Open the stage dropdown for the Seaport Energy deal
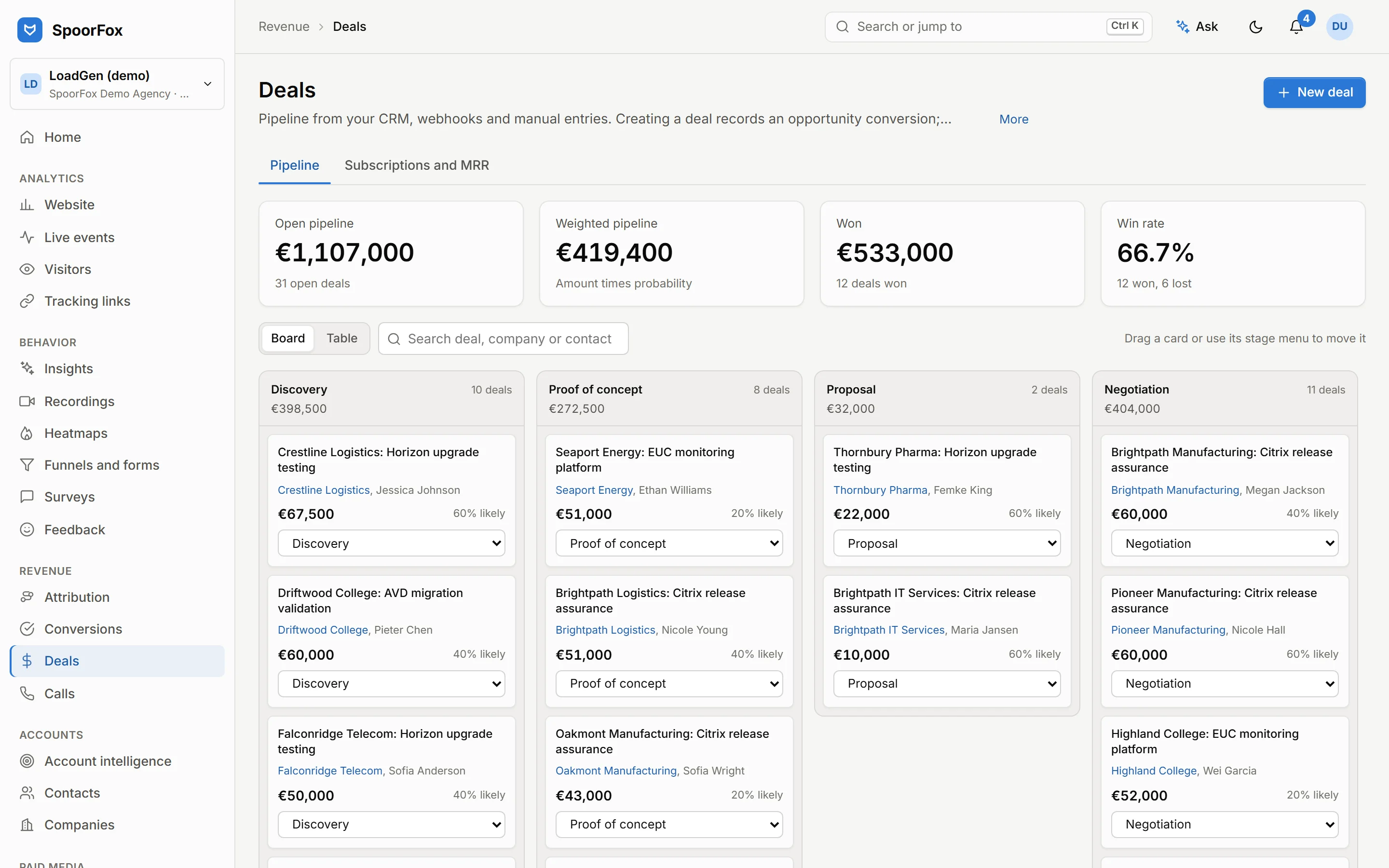1389x868 pixels. pyautogui.click(x=669, y=543)
